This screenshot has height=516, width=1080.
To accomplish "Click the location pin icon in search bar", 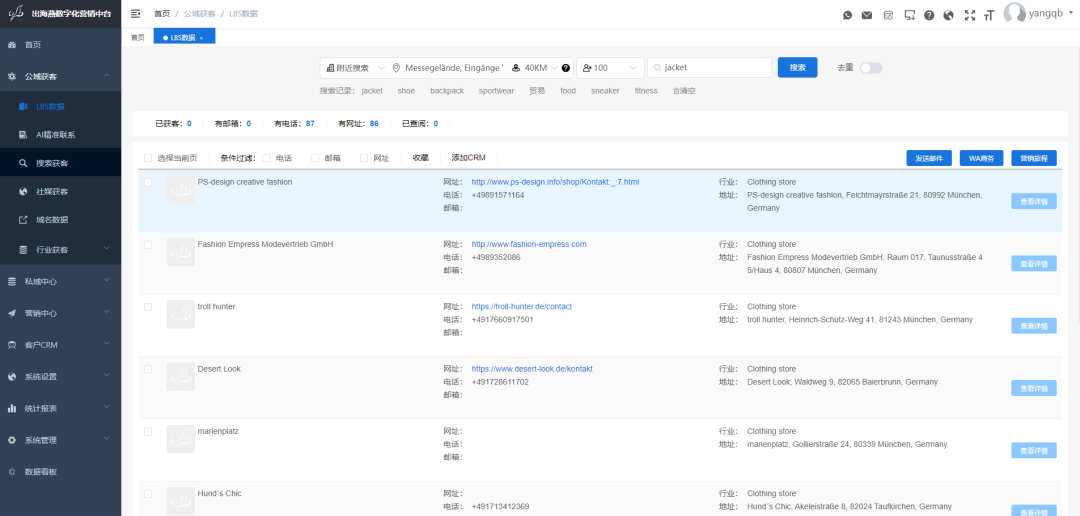I will (x=396, y=68).
